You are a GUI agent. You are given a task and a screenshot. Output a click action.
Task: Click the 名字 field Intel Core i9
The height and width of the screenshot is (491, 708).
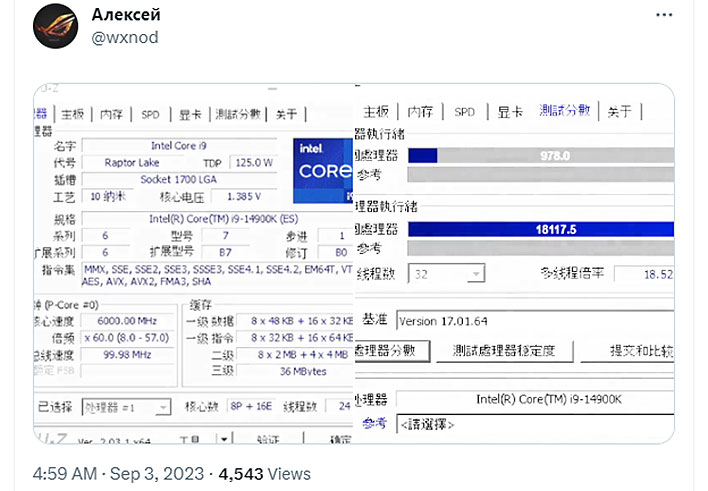179,146
